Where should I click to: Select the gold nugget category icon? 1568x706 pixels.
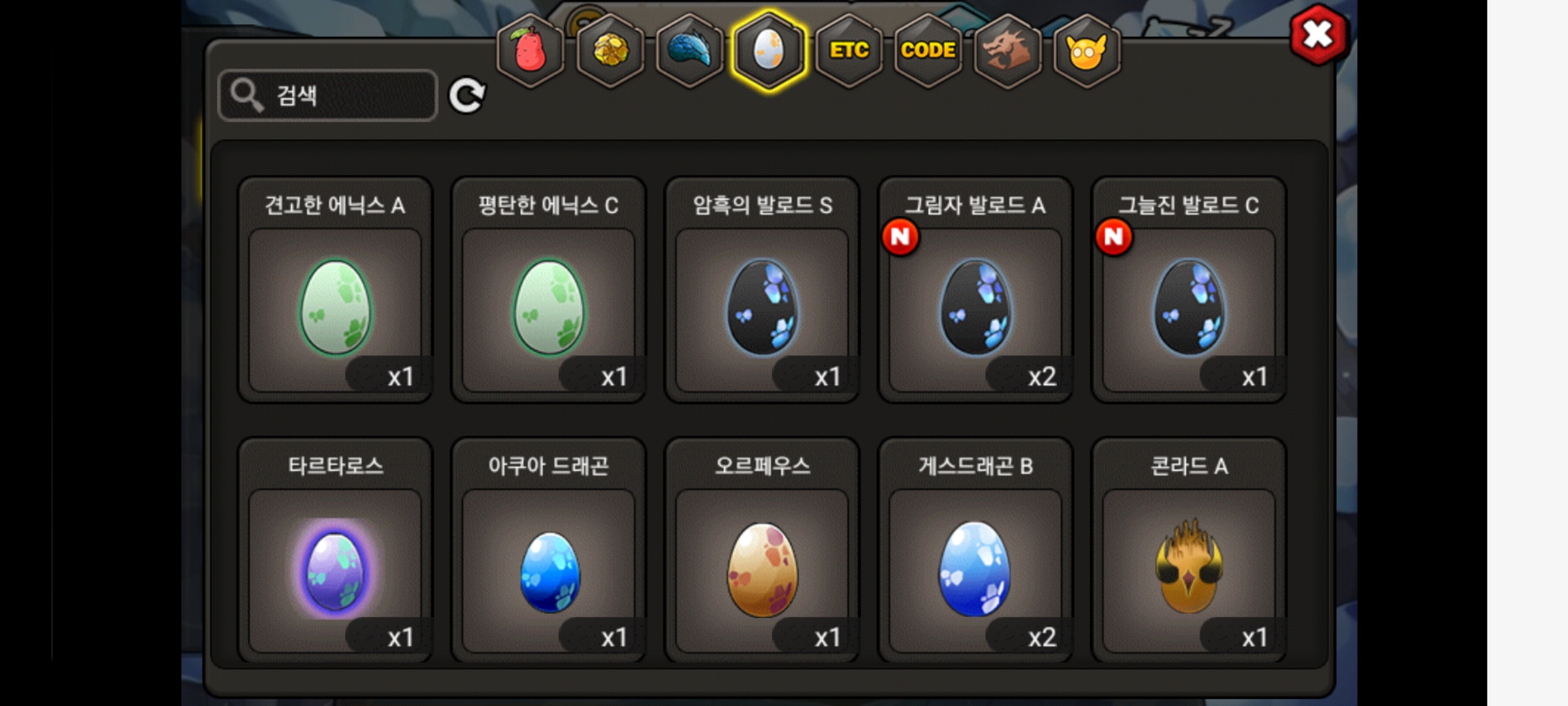point(610,50)
